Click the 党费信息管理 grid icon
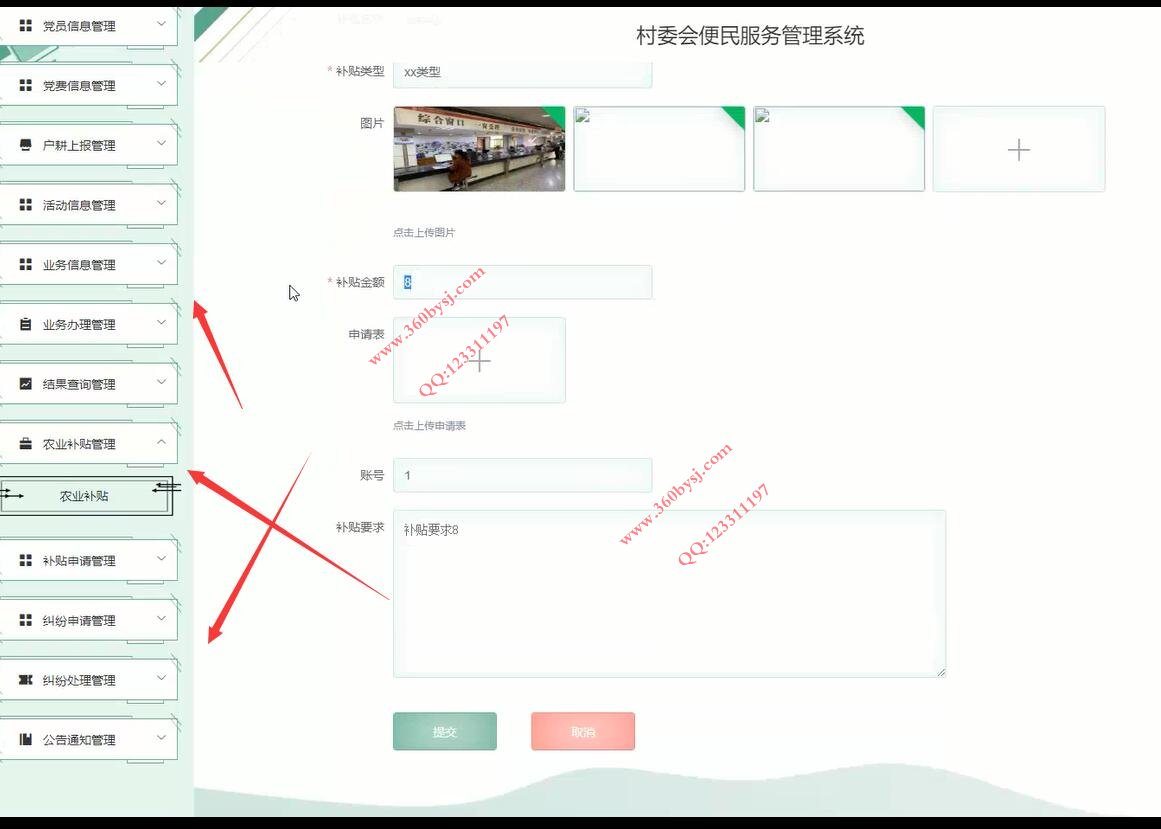This screenshot has width=1161, height=829. [25, 86]
